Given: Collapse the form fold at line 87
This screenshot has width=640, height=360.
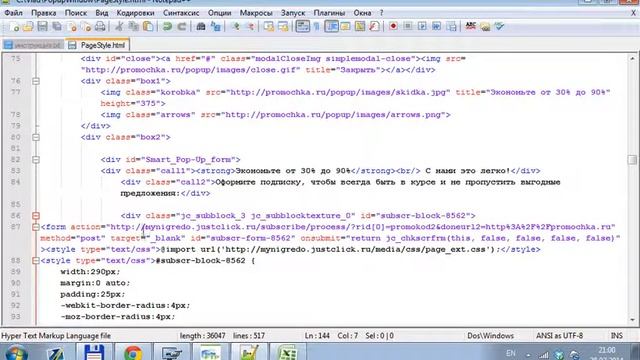Looking at the screenshot, I should click(x=36, y=227).
